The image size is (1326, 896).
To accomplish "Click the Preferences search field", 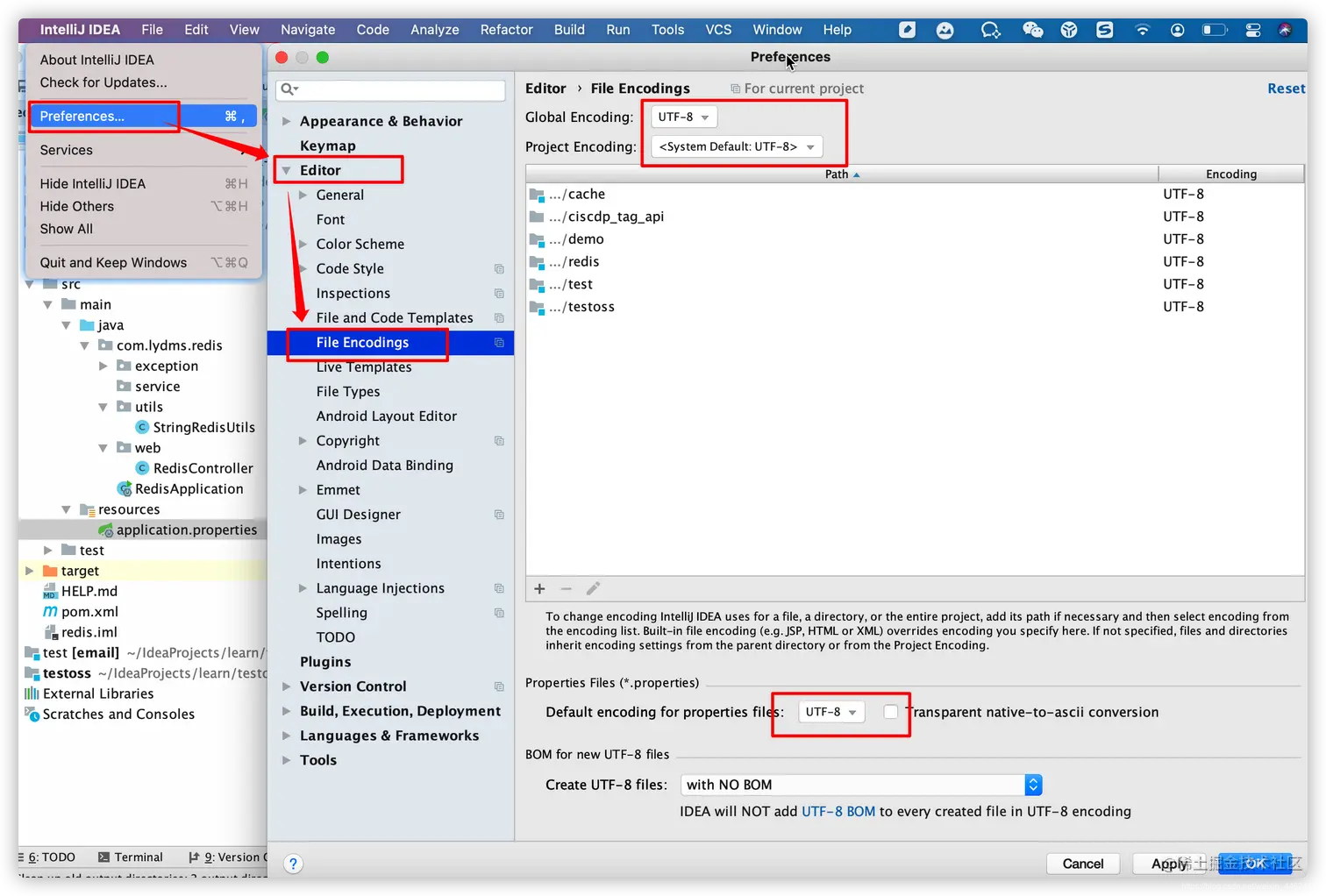I will click(390, 89).
